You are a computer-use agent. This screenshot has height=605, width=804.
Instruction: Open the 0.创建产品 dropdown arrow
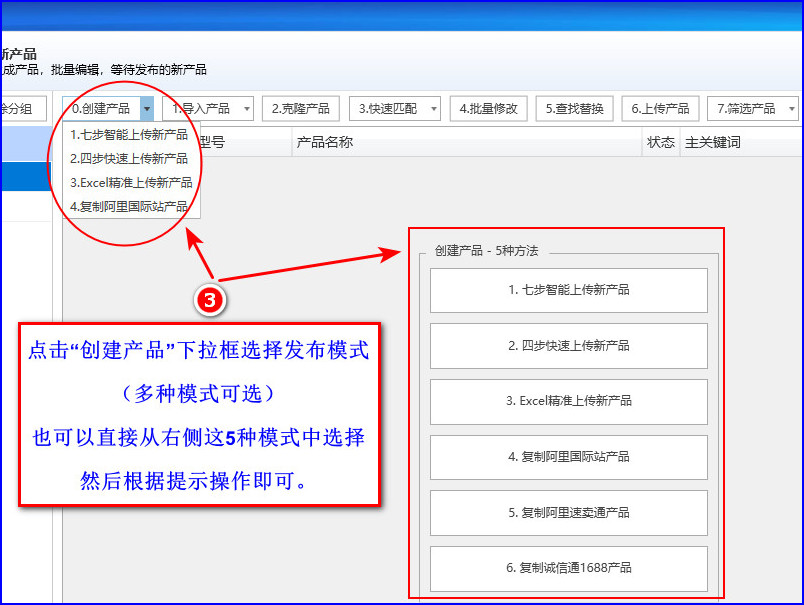click(x=147, y=109)
